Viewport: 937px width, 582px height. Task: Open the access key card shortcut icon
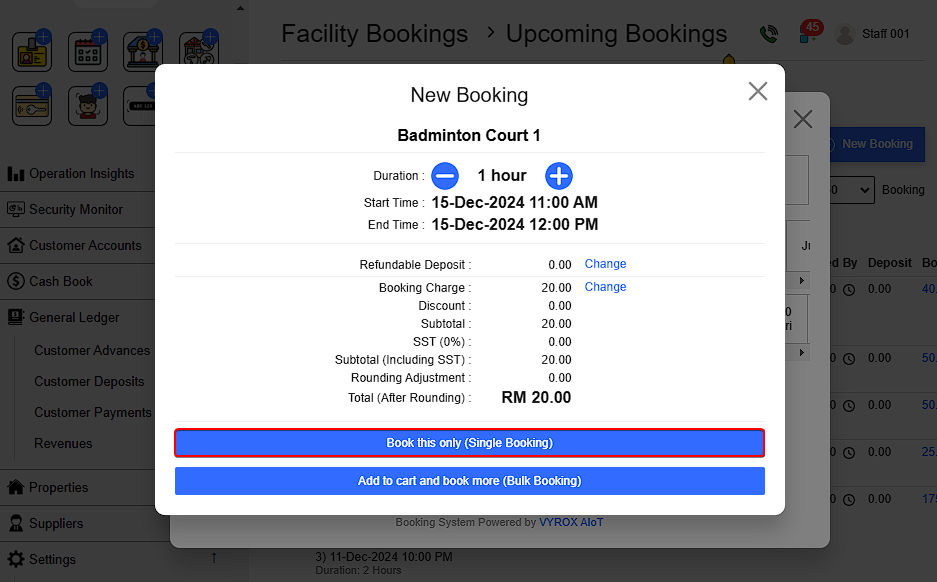(32, 106)
